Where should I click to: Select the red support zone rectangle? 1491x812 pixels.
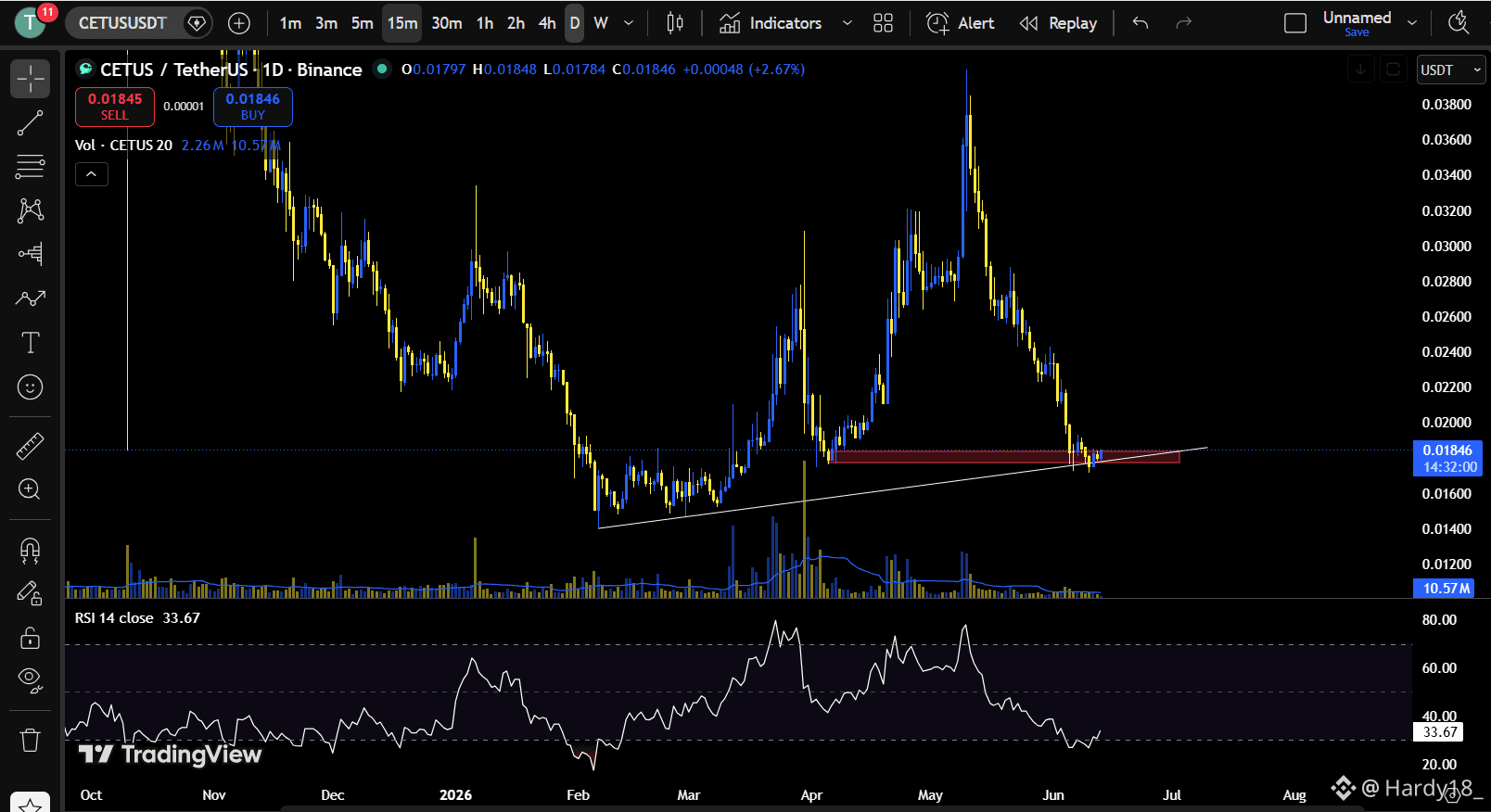[x=1006, y=456]
